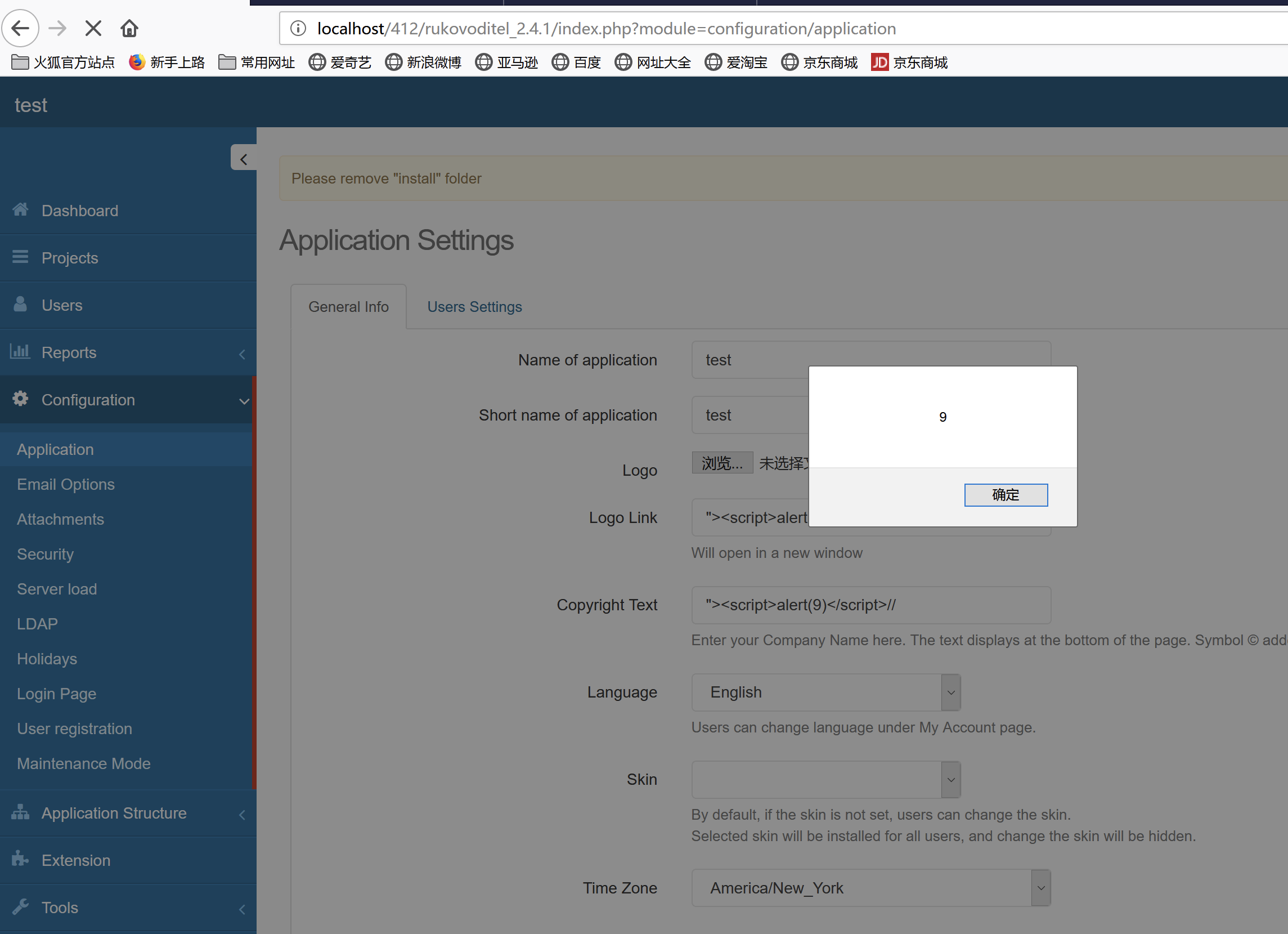Switch to the Users Settings tab
Viewport: 1288px width, 934px height.
(x=474, y=307)
